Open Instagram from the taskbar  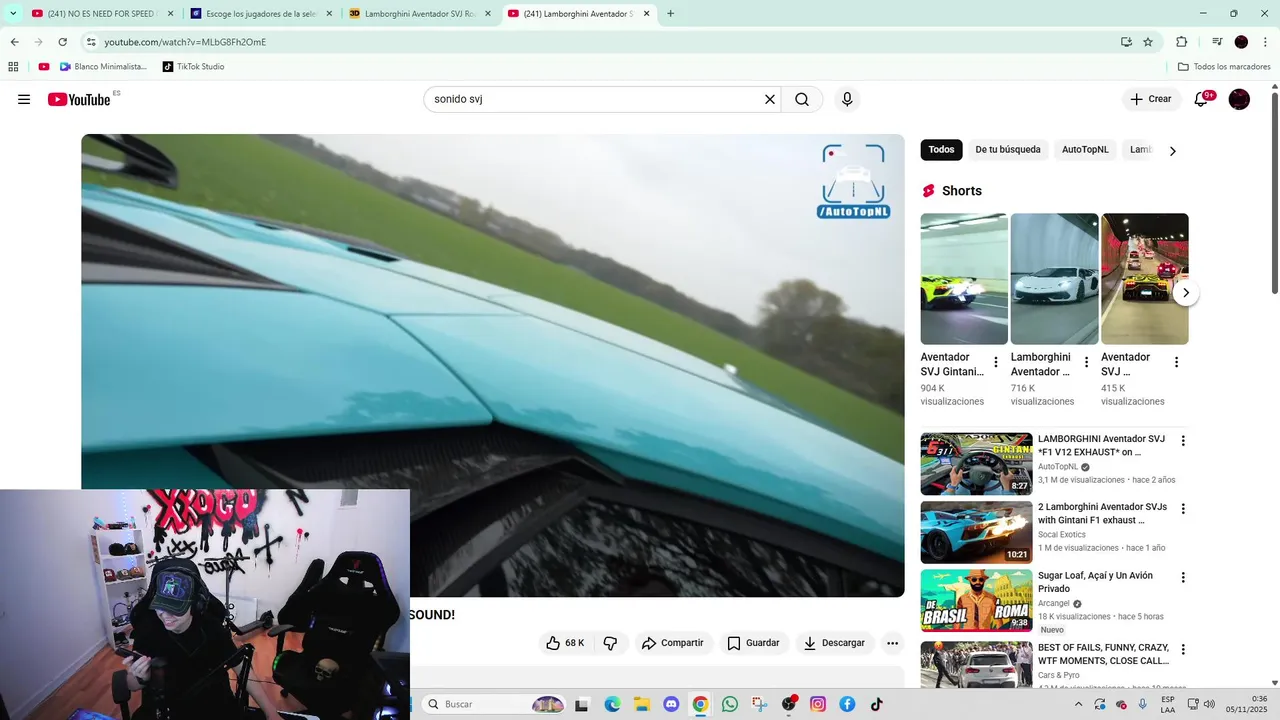(818, 704)
